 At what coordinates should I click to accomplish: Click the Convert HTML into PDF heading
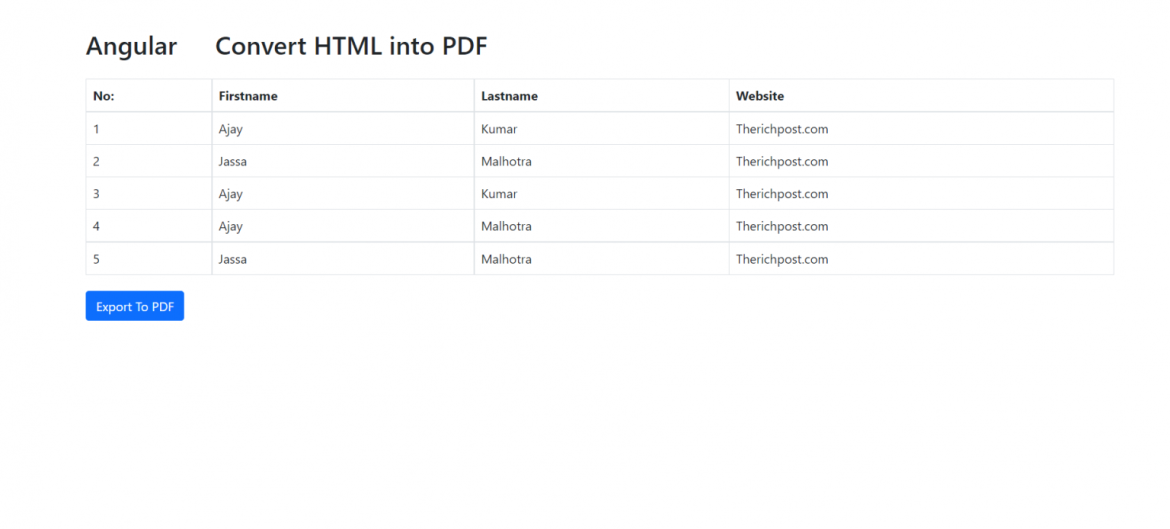(351, 46)
